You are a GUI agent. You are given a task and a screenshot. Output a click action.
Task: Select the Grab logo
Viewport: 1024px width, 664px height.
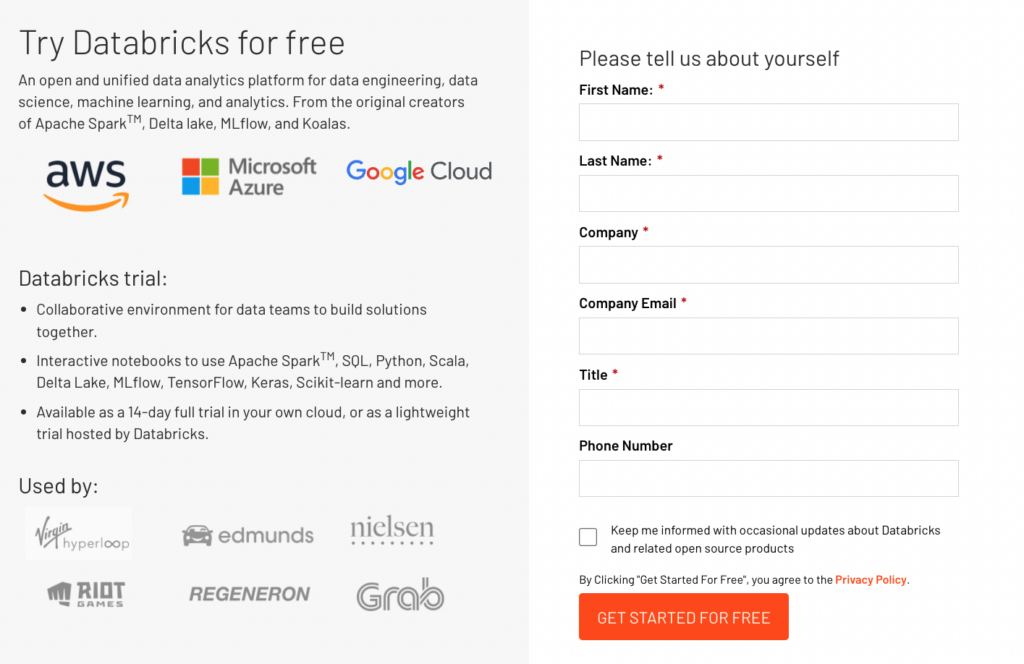[x=400, y=595]
